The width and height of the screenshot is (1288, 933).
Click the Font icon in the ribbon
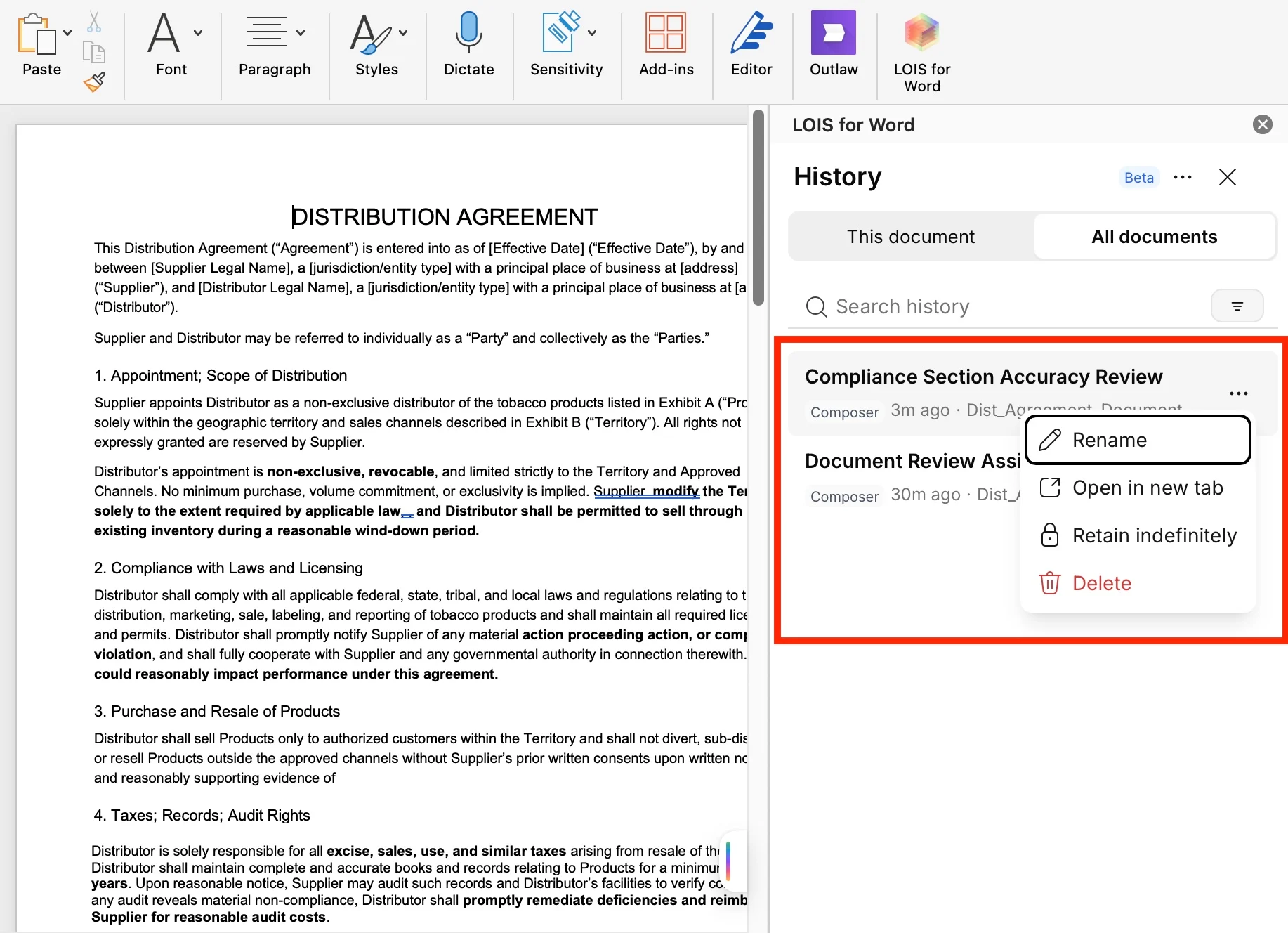pos(164,32)
